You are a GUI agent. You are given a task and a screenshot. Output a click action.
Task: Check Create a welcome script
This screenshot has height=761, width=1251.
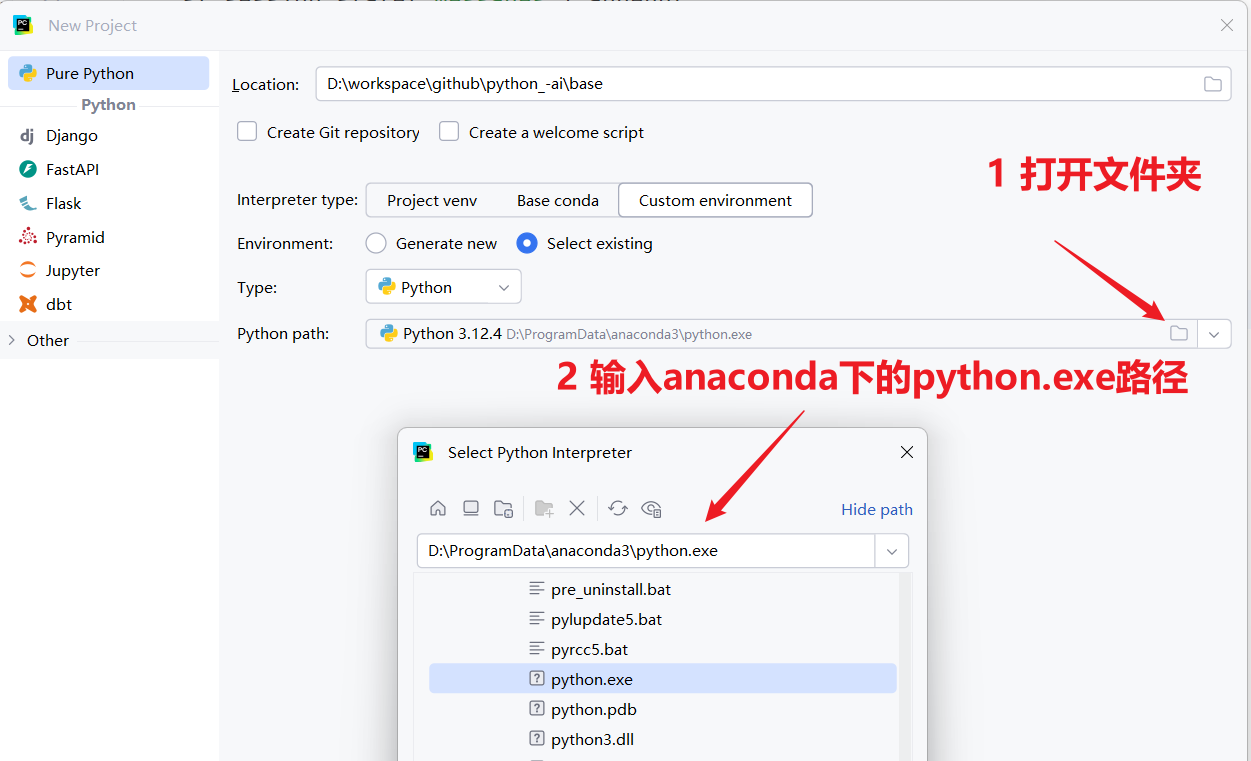449,131
